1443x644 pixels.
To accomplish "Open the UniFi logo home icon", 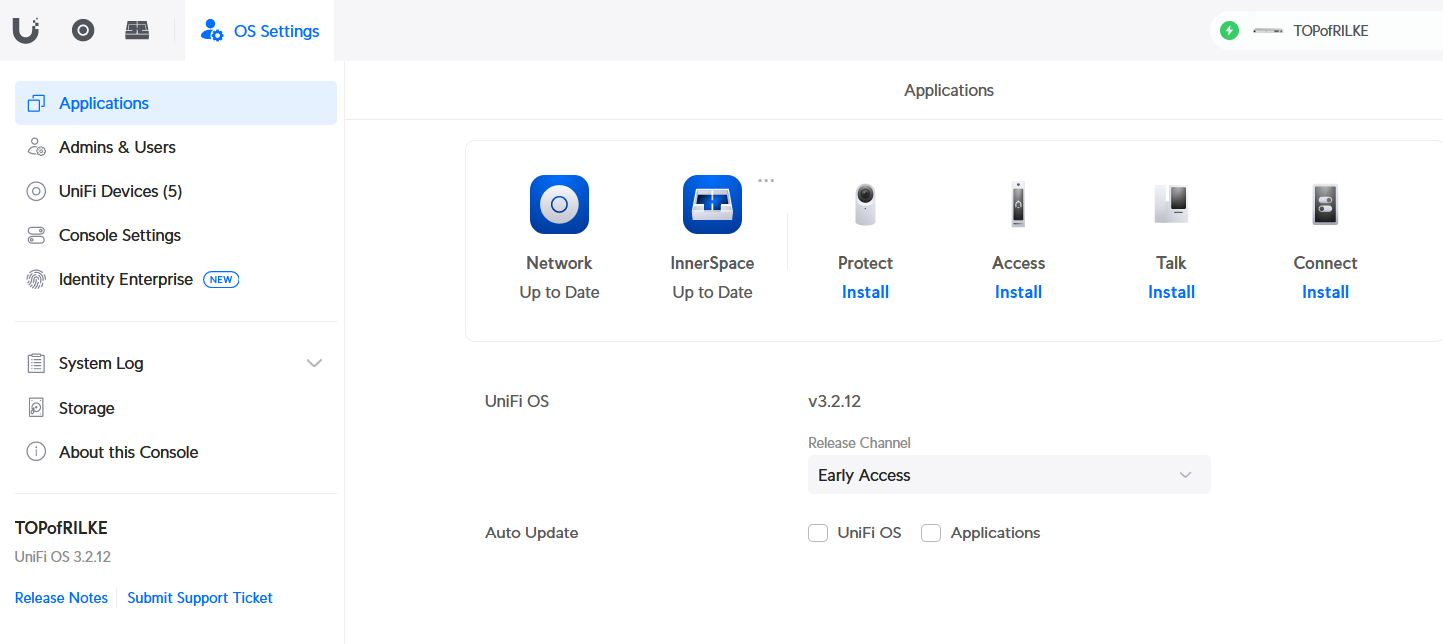I will [26, 30].
